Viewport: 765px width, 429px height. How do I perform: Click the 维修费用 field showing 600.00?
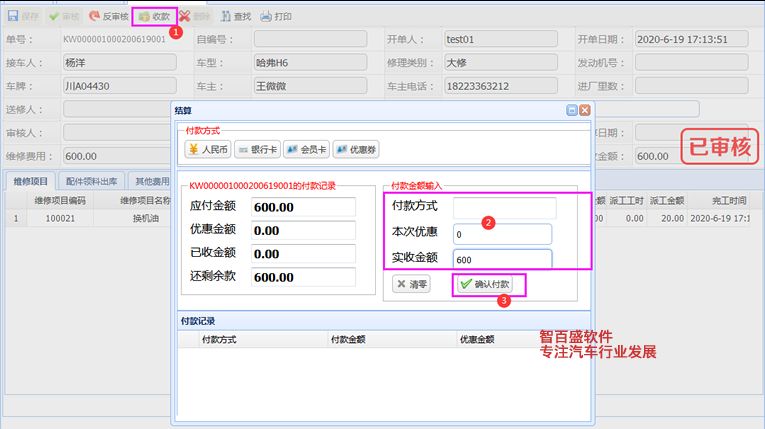coord(117,156)
